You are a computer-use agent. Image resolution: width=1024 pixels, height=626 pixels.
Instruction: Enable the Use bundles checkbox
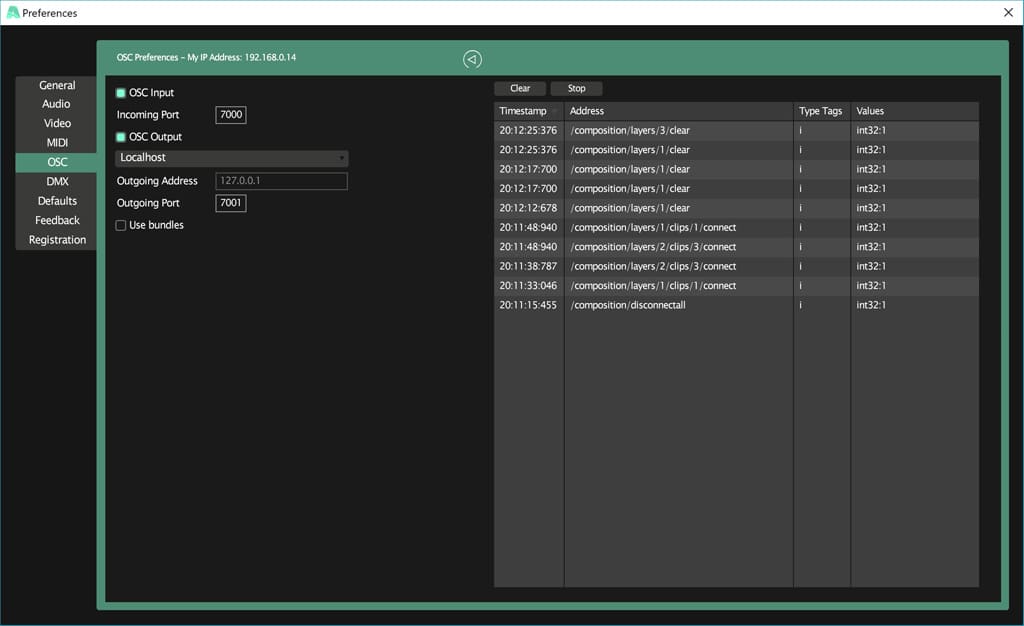pyautogui.click(x=121, y=226)
